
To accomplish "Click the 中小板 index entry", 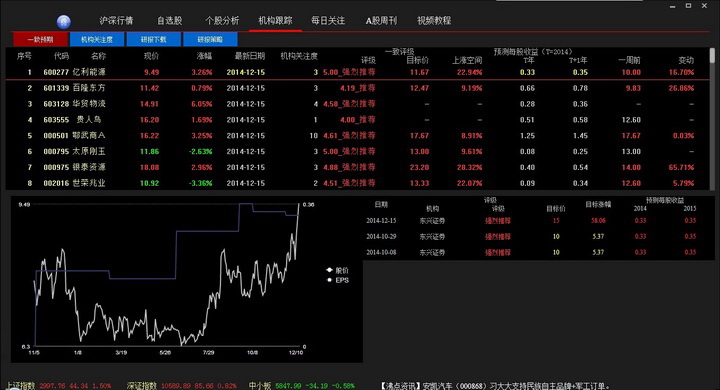I will 301,386.
